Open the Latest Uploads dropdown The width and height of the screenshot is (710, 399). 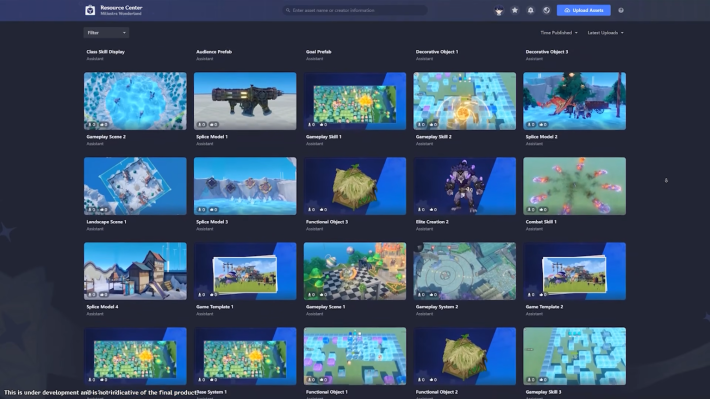coord(605,33)
